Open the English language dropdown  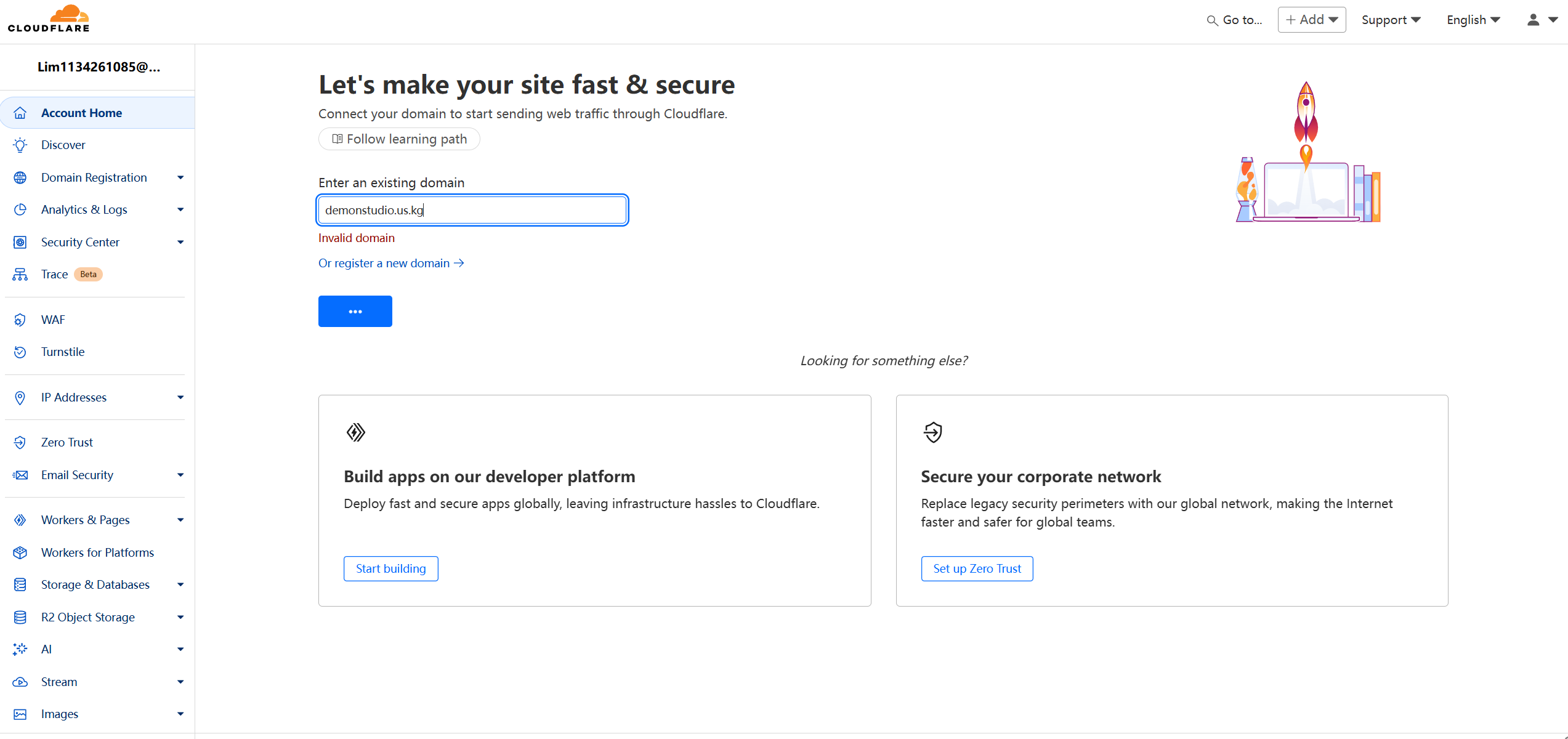1473,20
